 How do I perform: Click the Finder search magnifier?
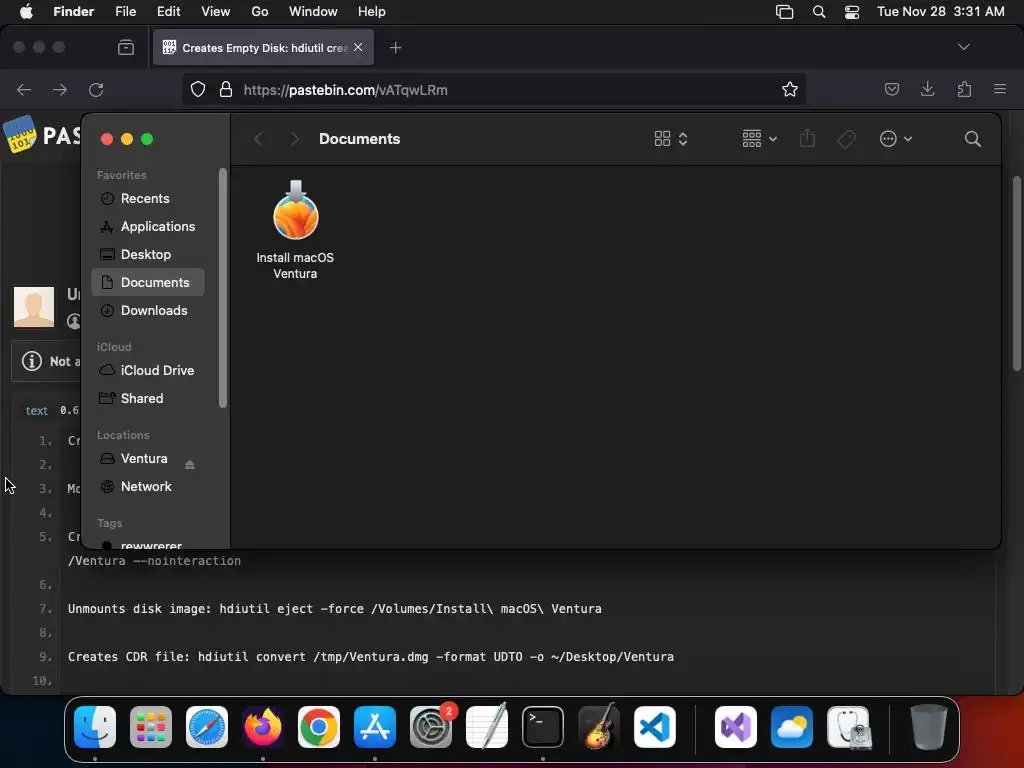(x=972, y=139)
